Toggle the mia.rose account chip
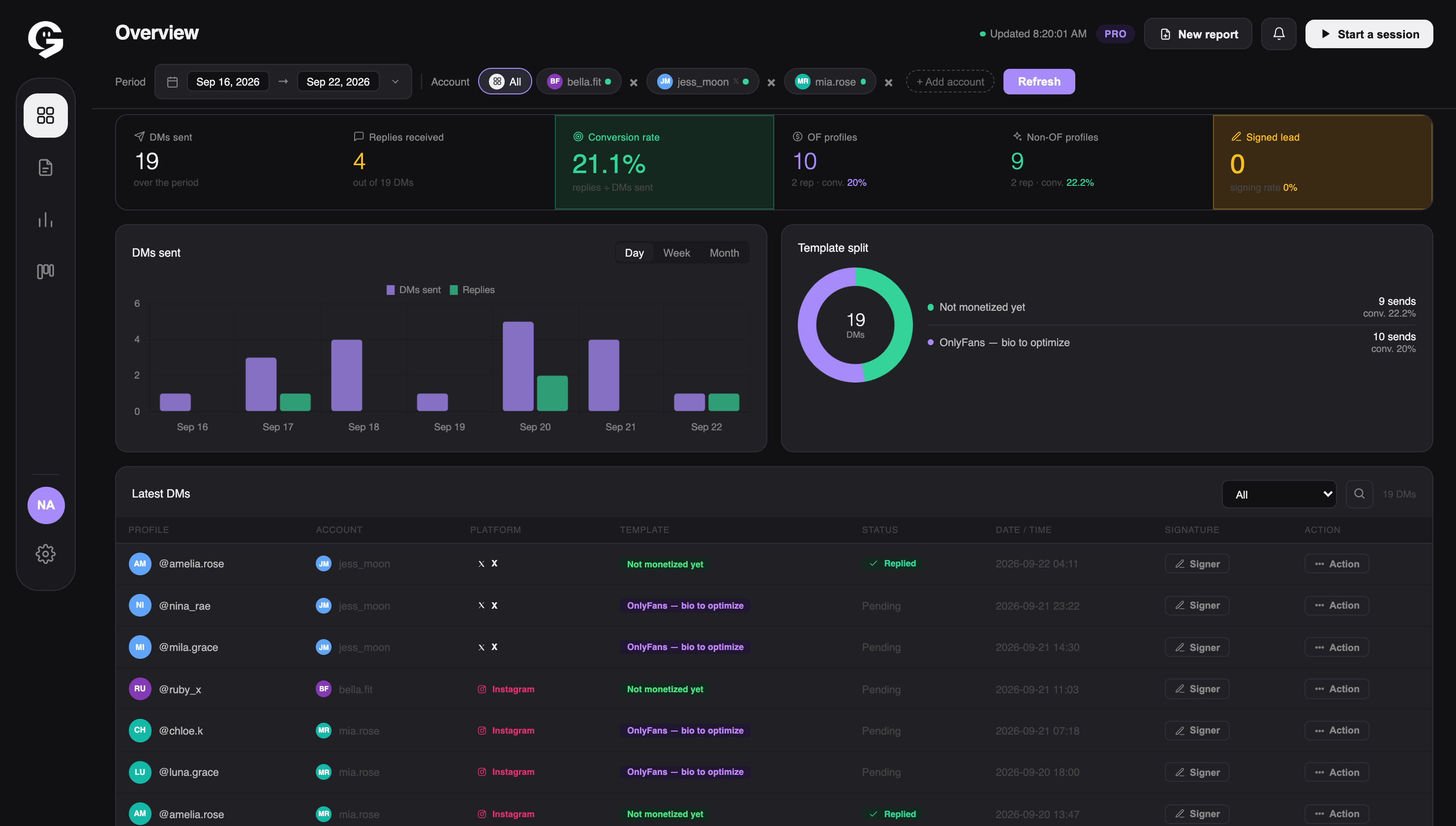1456x826 pixels. [x=830, y=82]
